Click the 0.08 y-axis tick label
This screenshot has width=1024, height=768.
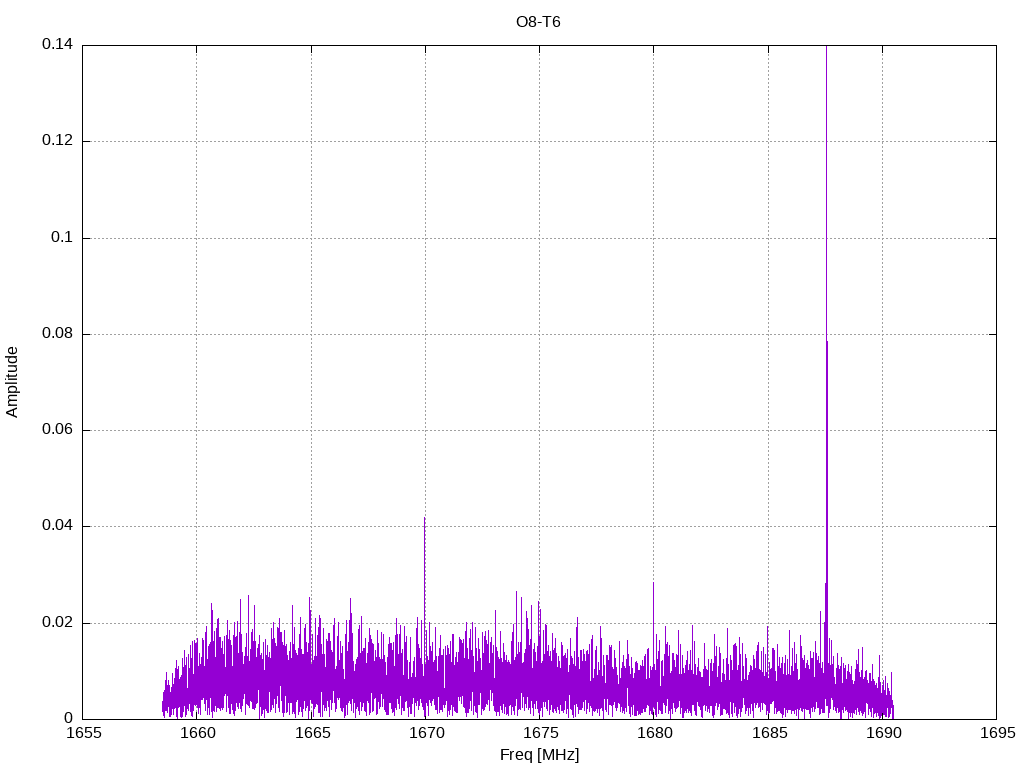57,334
